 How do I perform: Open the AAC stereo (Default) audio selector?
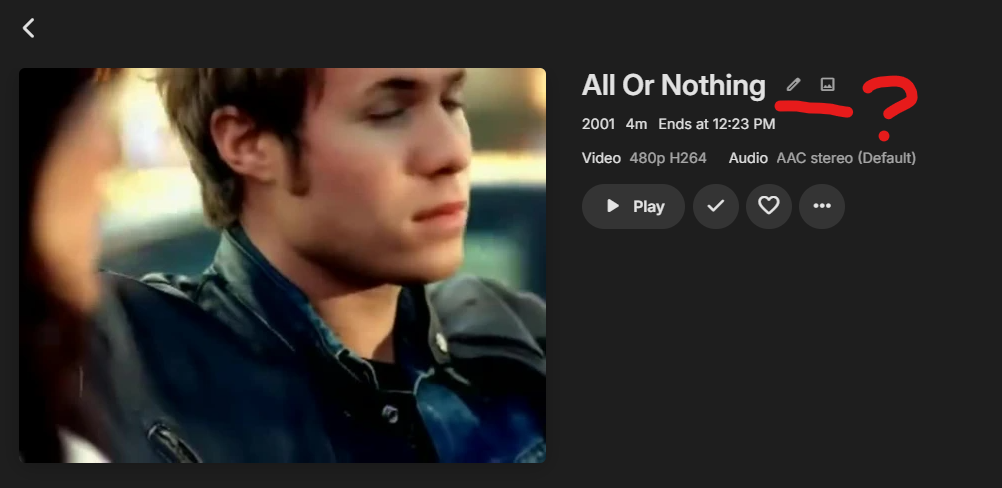[846, 158]
